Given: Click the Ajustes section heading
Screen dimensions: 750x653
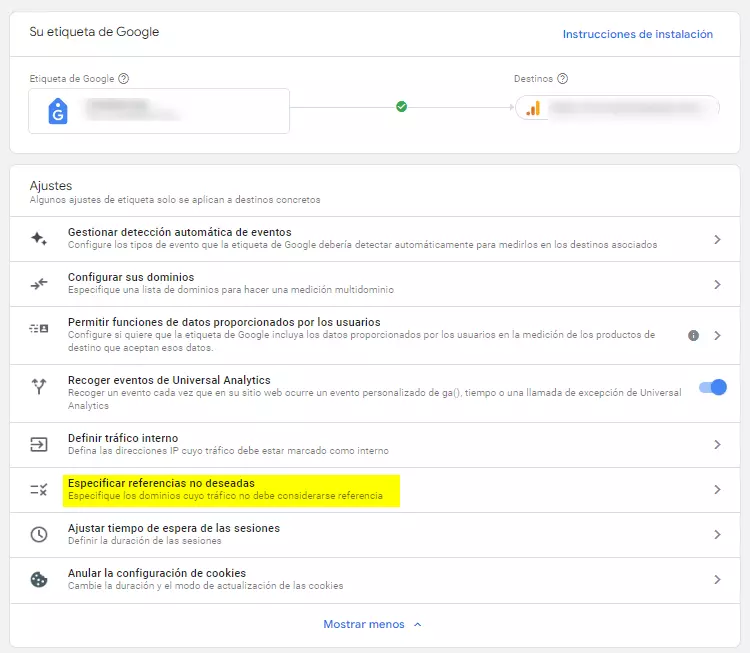Looking at the screenshot, I should click(x=51, y=186).
